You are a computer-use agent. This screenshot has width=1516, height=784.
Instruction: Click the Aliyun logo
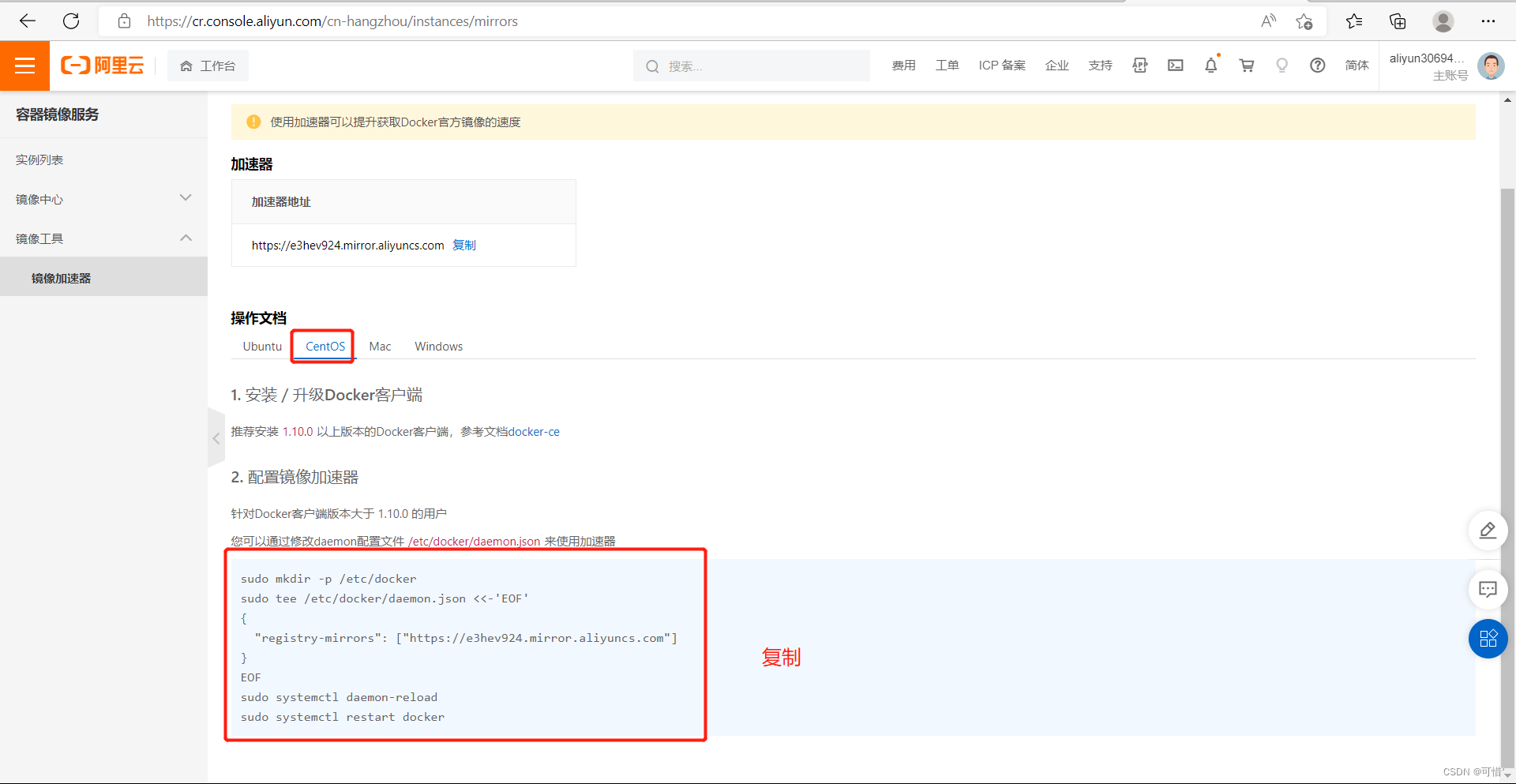coord(103,66)
